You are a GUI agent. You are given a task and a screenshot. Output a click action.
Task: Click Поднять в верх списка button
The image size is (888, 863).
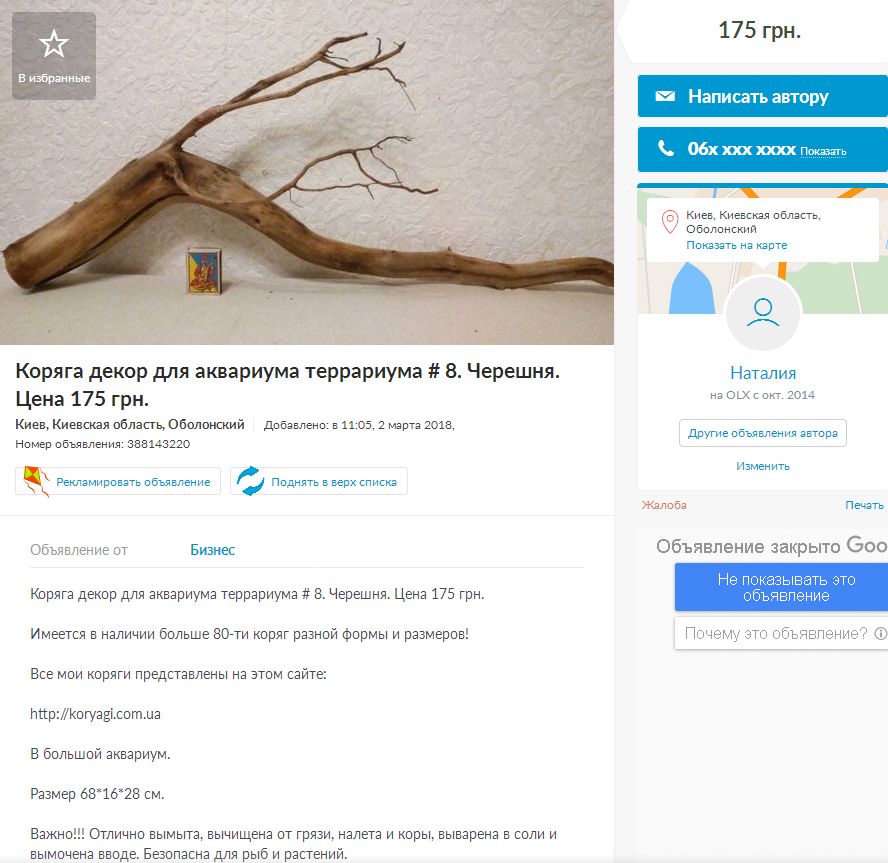point(319,481)
